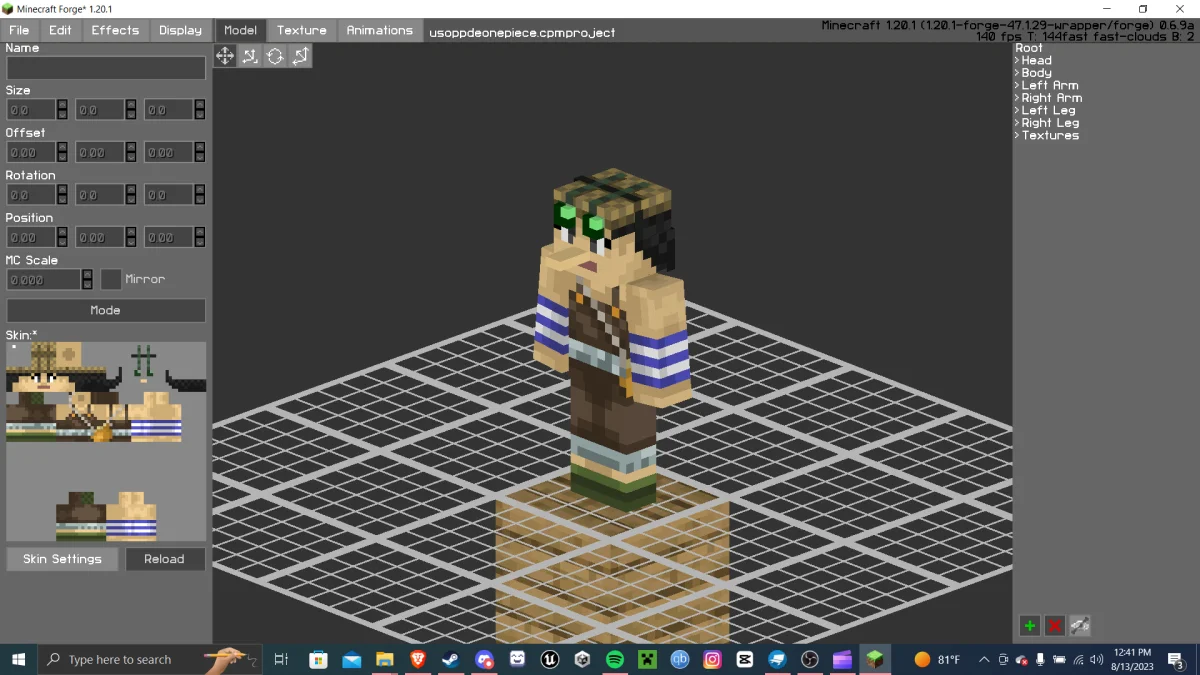This screenshot has height=675, width=1200.
Task: Select the rotation gizmo tool
Action: [x=275, y=56]
